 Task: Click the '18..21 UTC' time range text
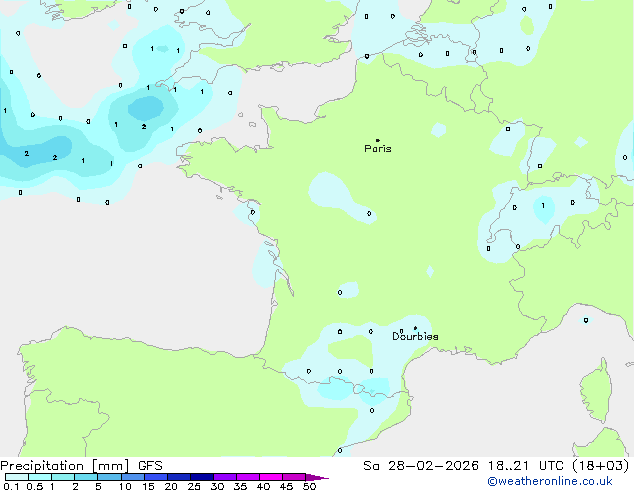coord(525,466)
